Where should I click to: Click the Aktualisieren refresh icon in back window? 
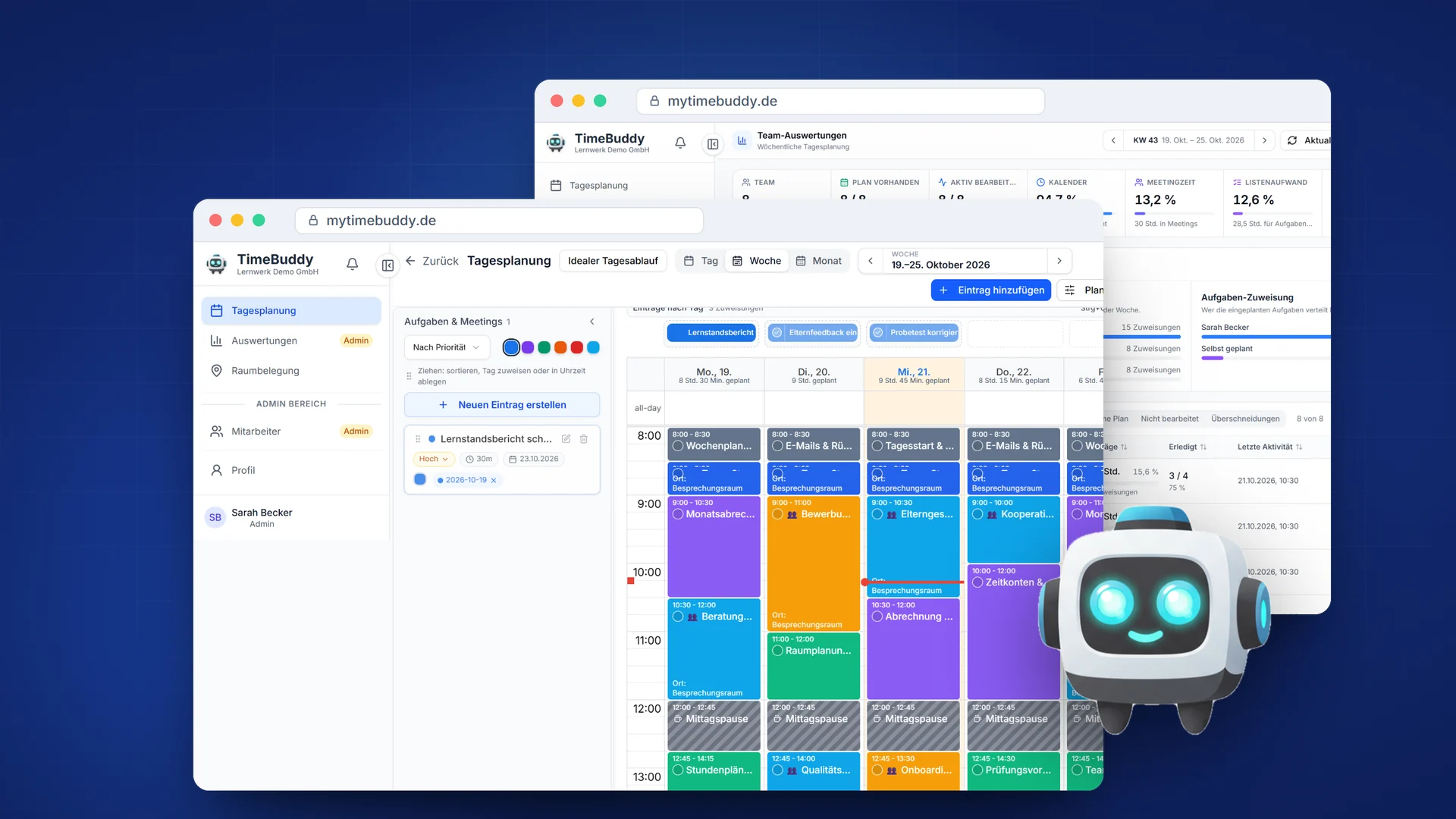tap(1292, 140)
